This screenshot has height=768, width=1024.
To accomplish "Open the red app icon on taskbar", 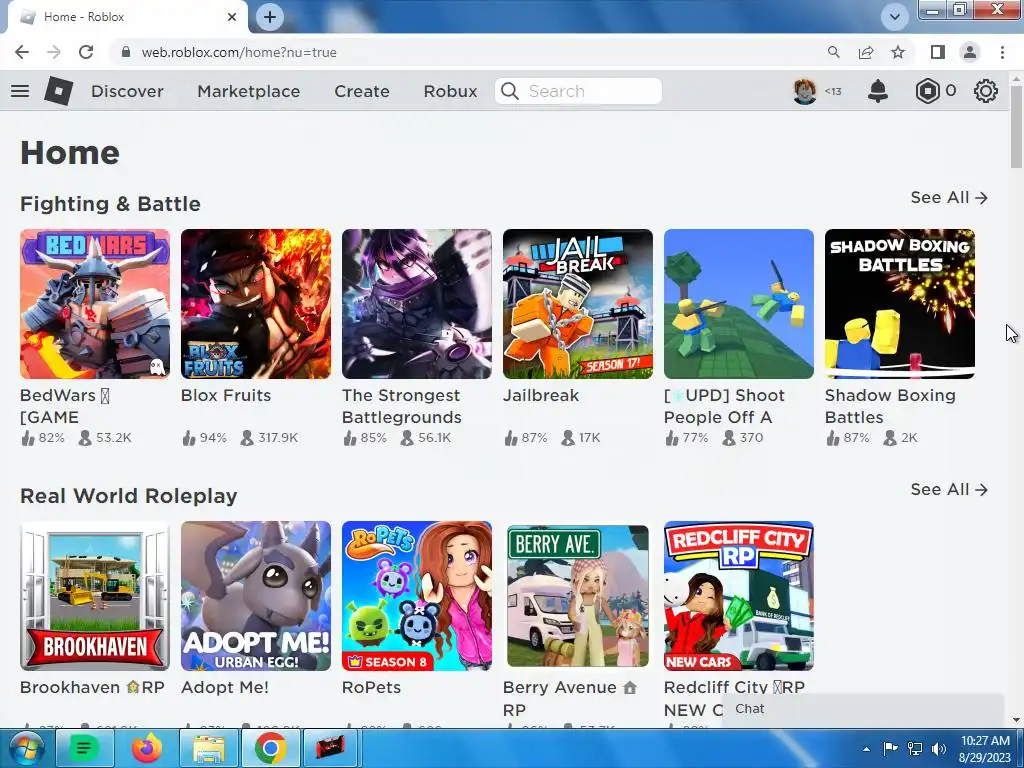I will tap(332, 748).
